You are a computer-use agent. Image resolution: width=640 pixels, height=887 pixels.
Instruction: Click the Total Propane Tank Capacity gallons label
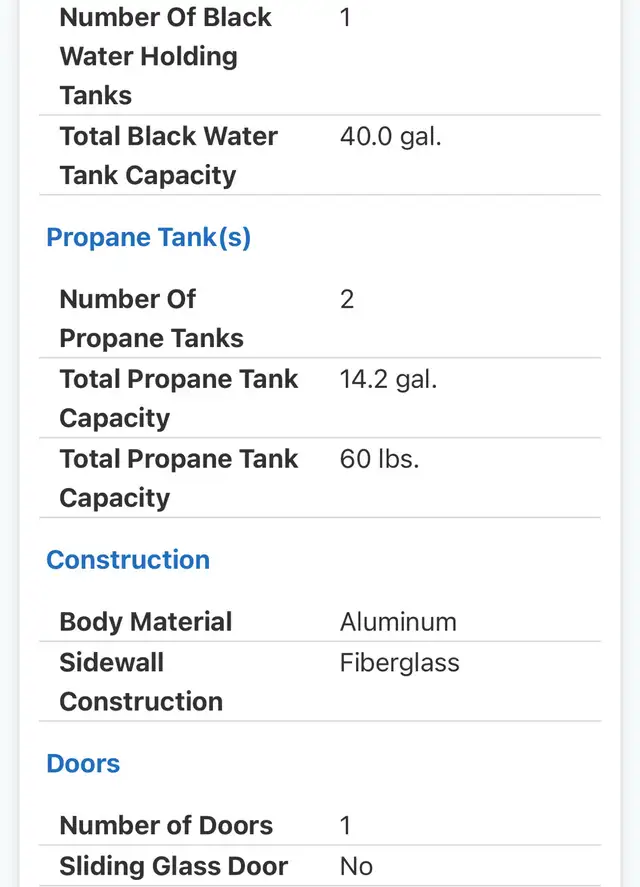[x=178, y=398]
